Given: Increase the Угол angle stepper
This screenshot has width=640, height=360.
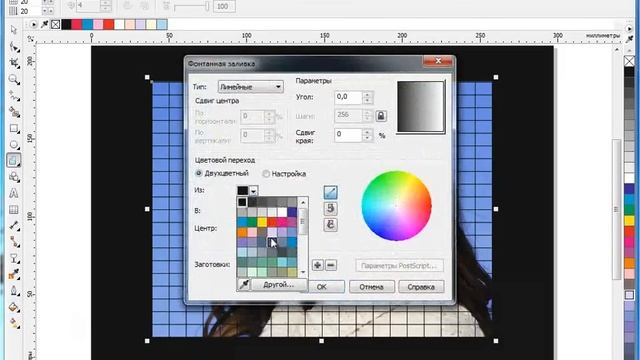Looking at the screenshot, I should pyautogui.click(x=367, y=95).
